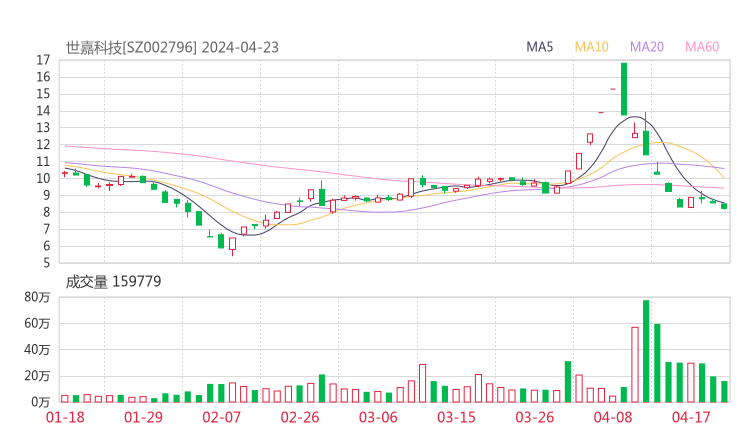
Task: Click the 5 price axis label
Action: (46, 263)
